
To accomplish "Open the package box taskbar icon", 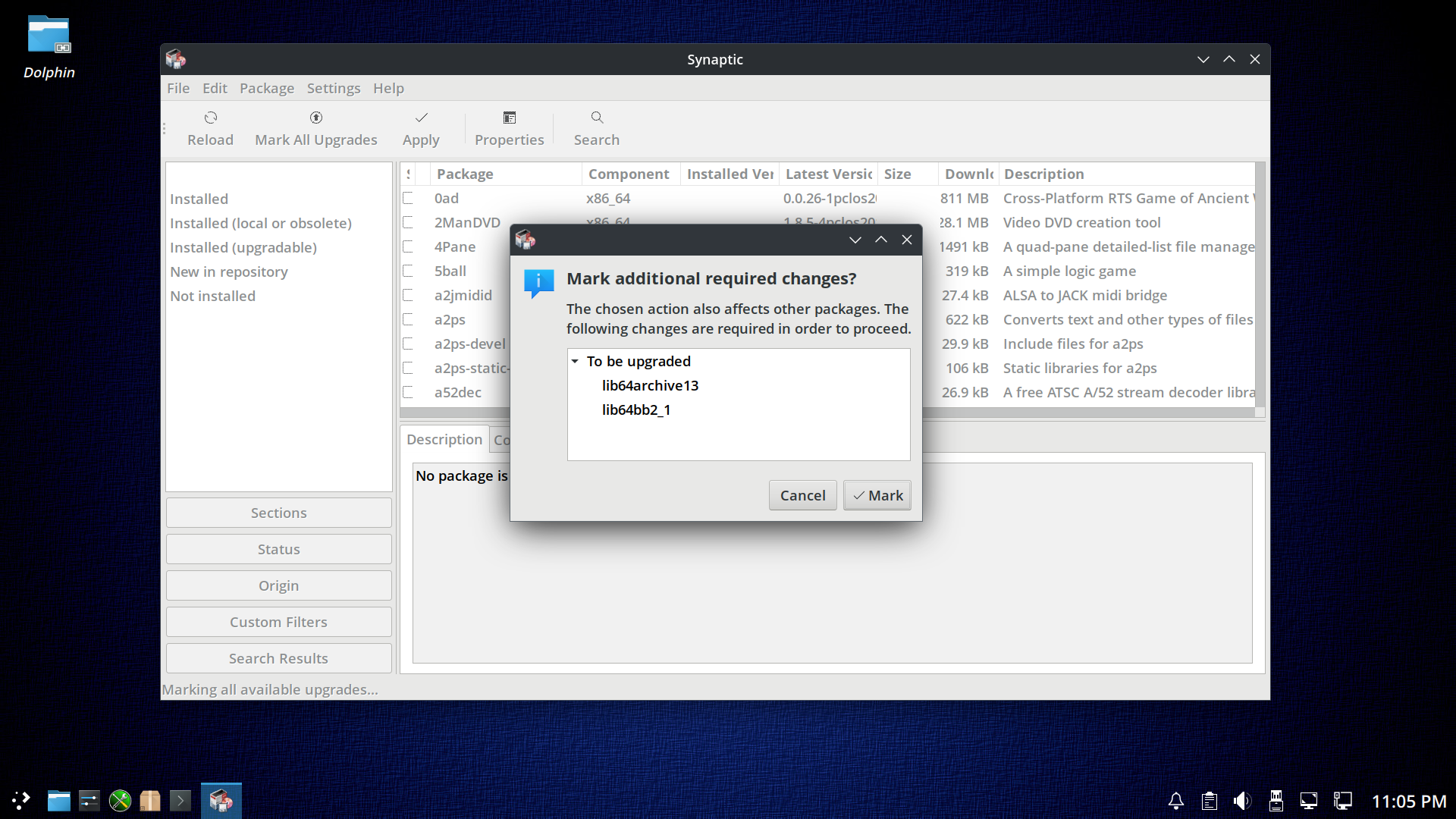I will (x=150, y=801).
